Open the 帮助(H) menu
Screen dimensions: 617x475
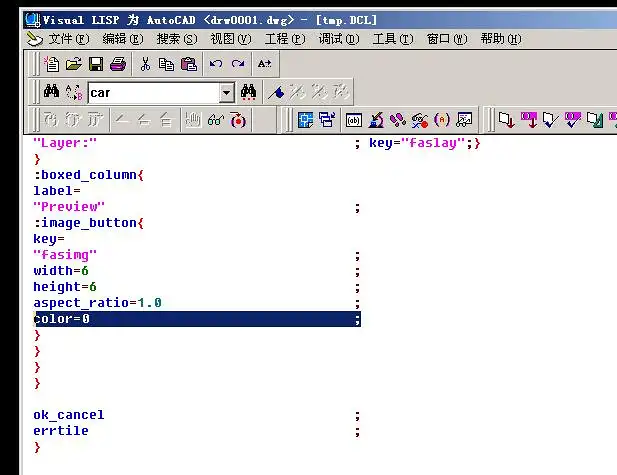pos(501,39)
